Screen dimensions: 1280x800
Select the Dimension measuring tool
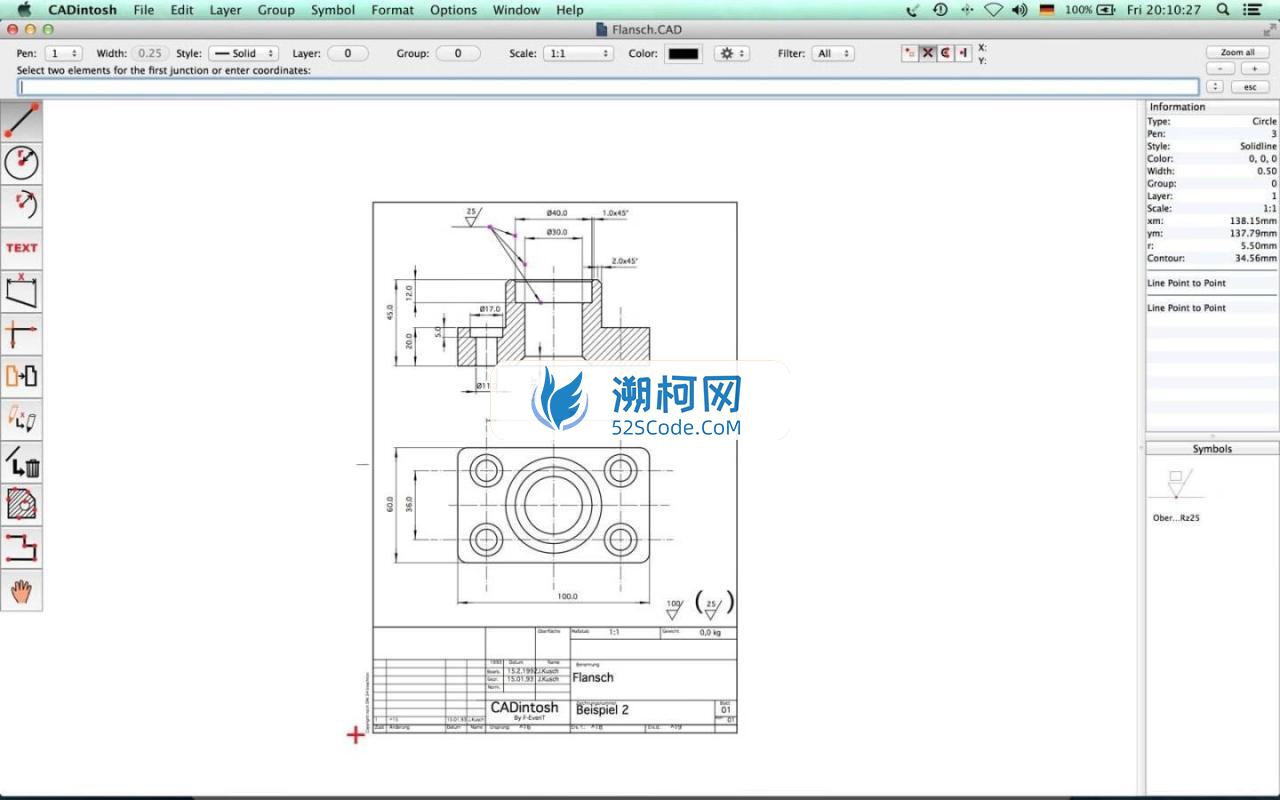point(21,290)
